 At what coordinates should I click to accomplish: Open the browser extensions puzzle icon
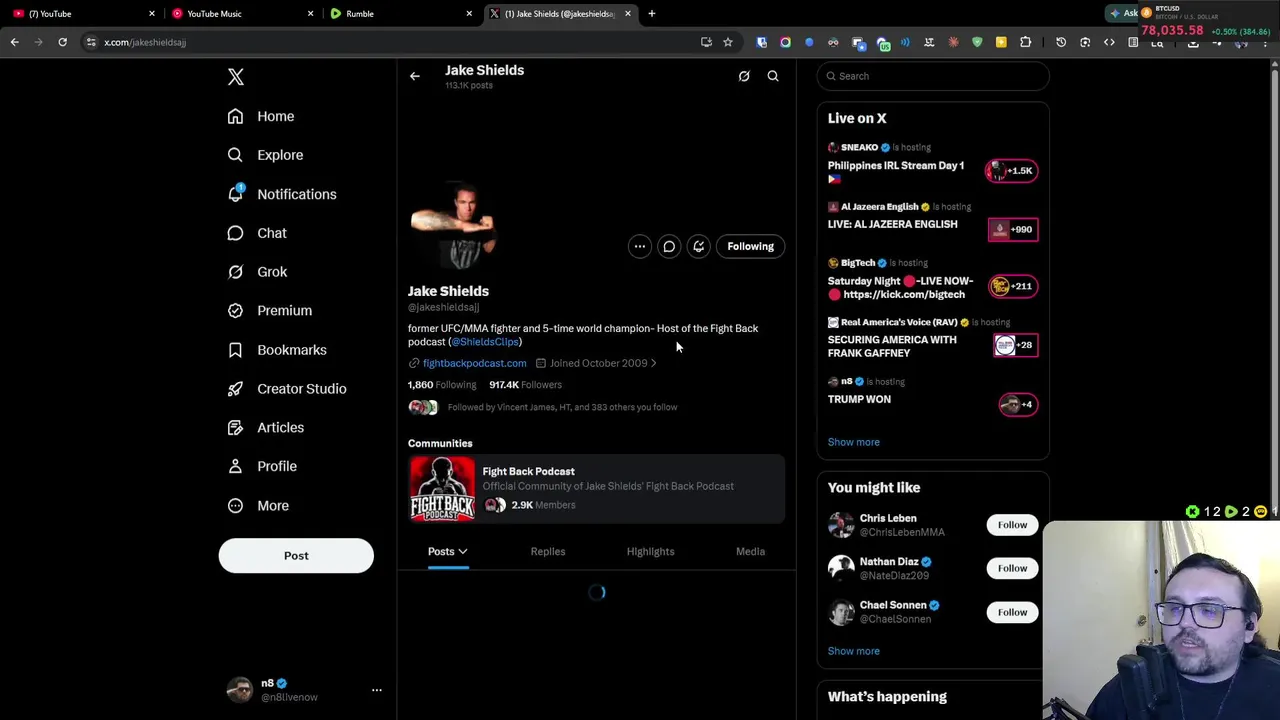(x=1025, y=42)
